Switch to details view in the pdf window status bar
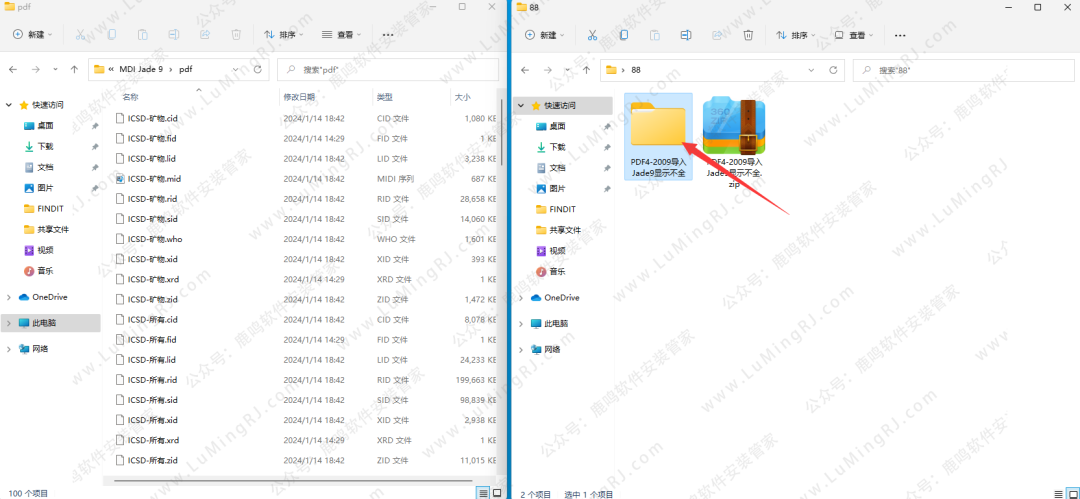The width and height of the screenshot is (1080, 499). point(484,493)
